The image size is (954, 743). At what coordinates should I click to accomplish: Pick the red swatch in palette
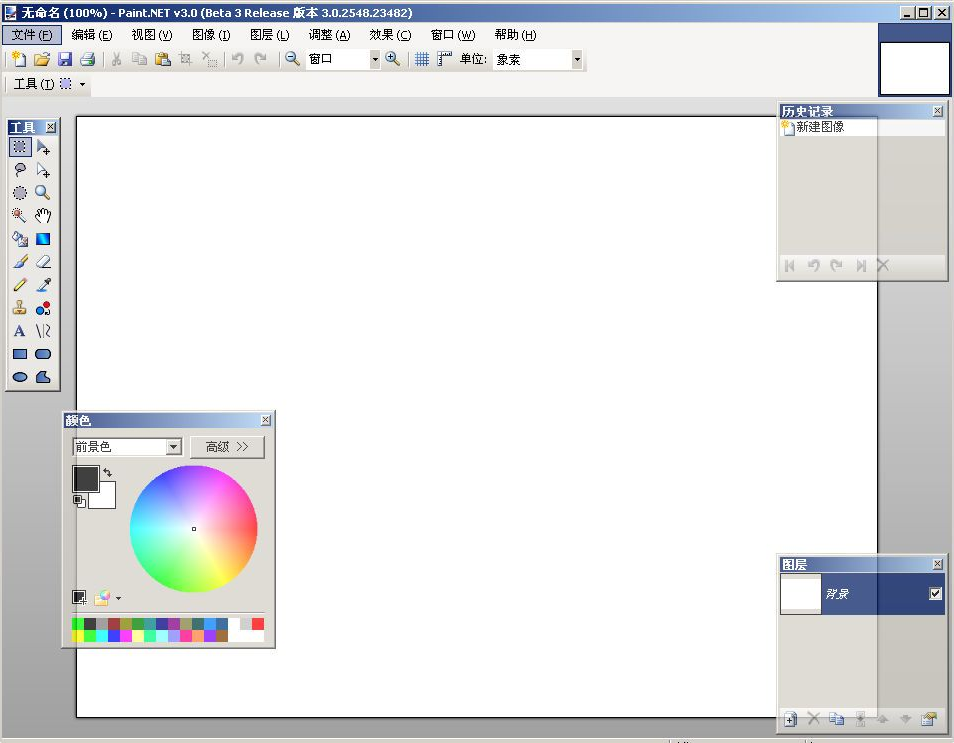tap(258, 624)
